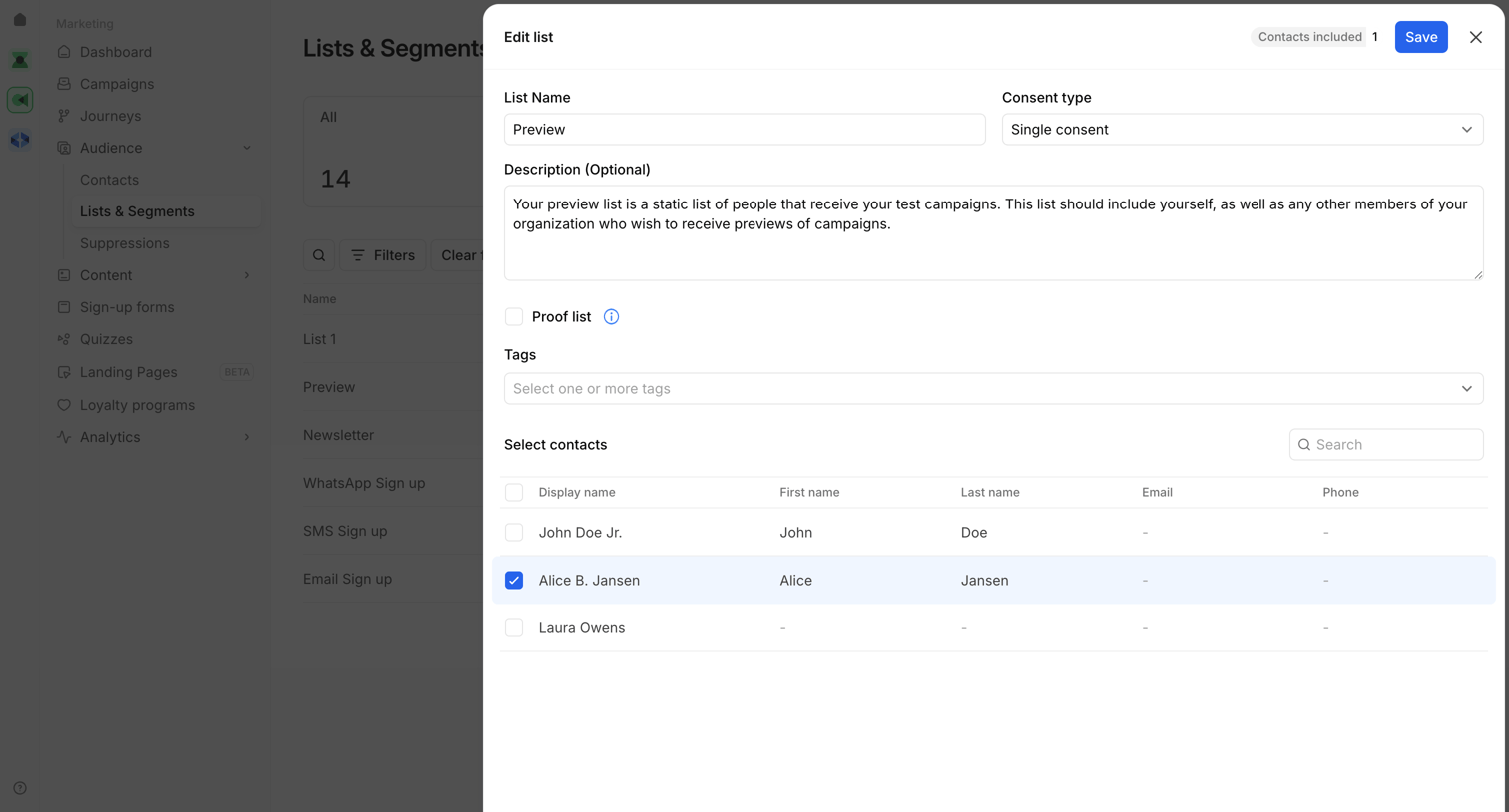Select Lists & Segments in sidebar
Viewport: 1509px width, 812px height.
tap(137, 211)
